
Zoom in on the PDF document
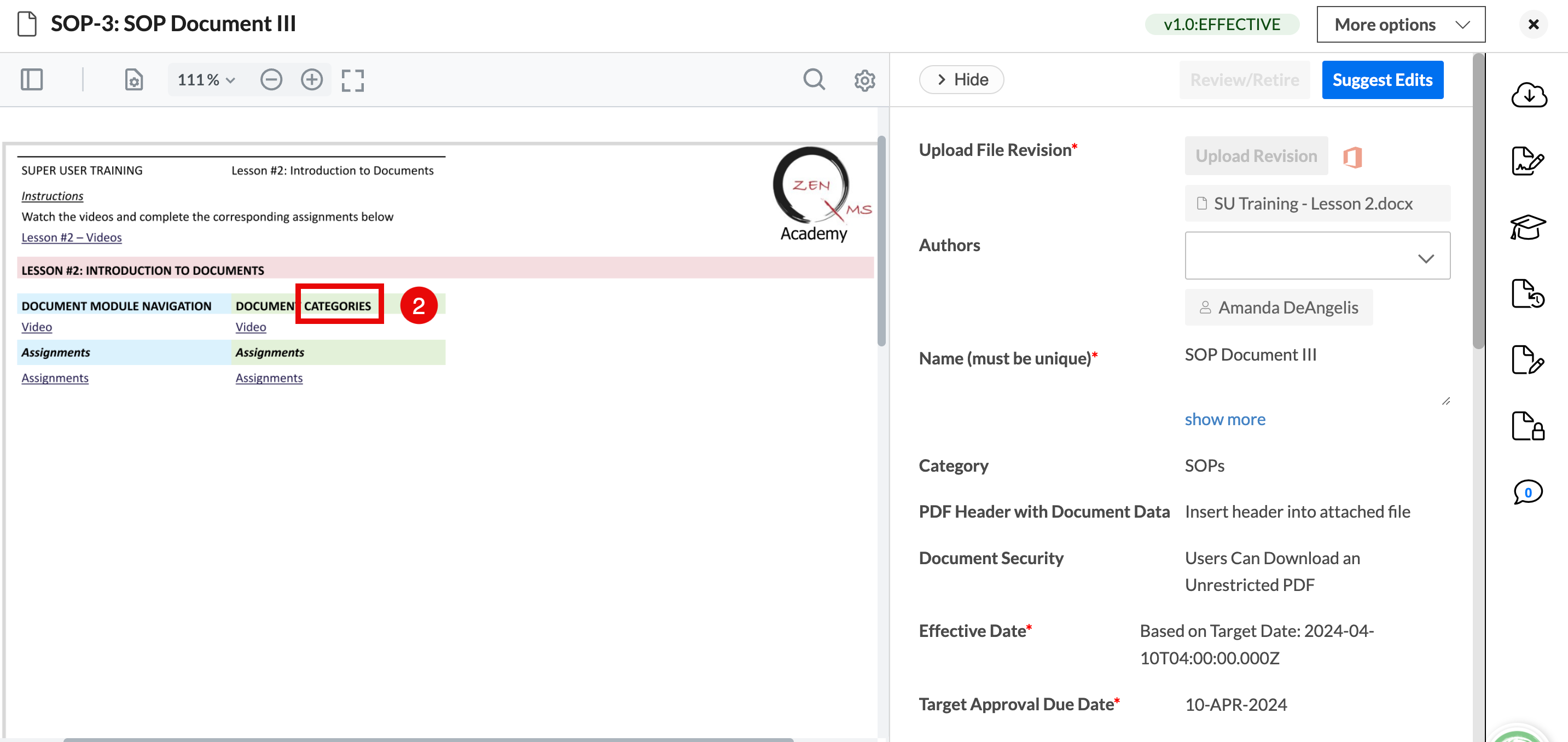tap(312, 80)
